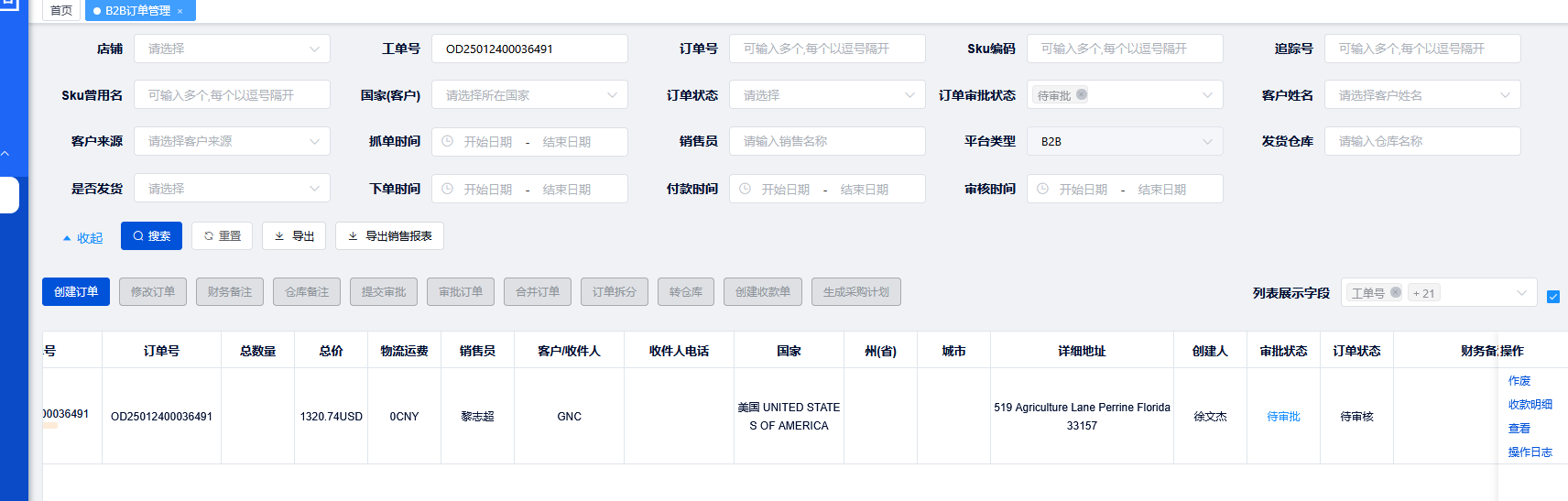Toggle the blue checkbox beside column selector
Screen dimensions: 1568x501
coord(1552,296)
